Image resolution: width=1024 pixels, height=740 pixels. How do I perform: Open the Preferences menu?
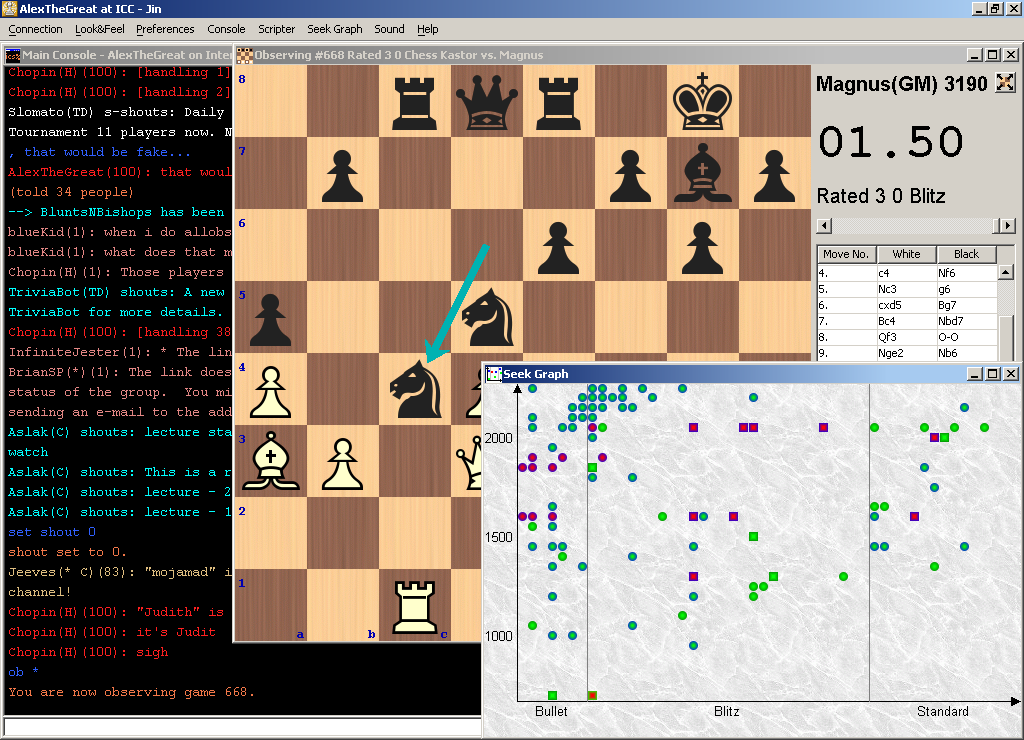[x=166, y=29]
